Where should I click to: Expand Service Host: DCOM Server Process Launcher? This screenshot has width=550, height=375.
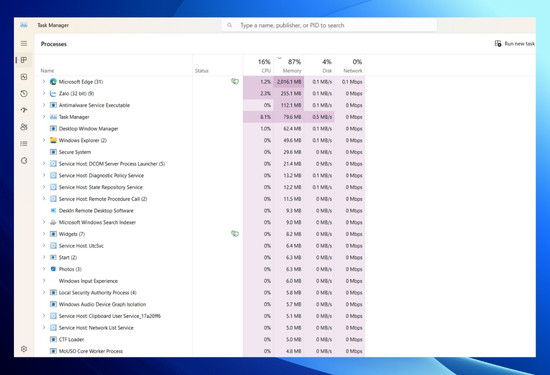(44, 163)
